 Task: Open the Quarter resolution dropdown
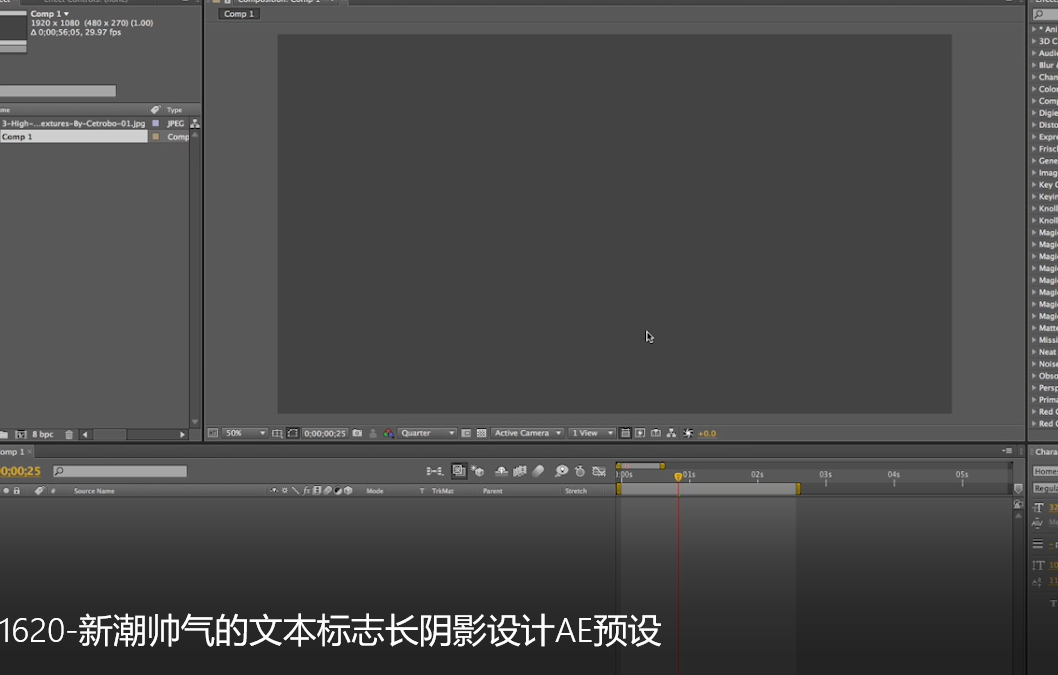point(427,433)
